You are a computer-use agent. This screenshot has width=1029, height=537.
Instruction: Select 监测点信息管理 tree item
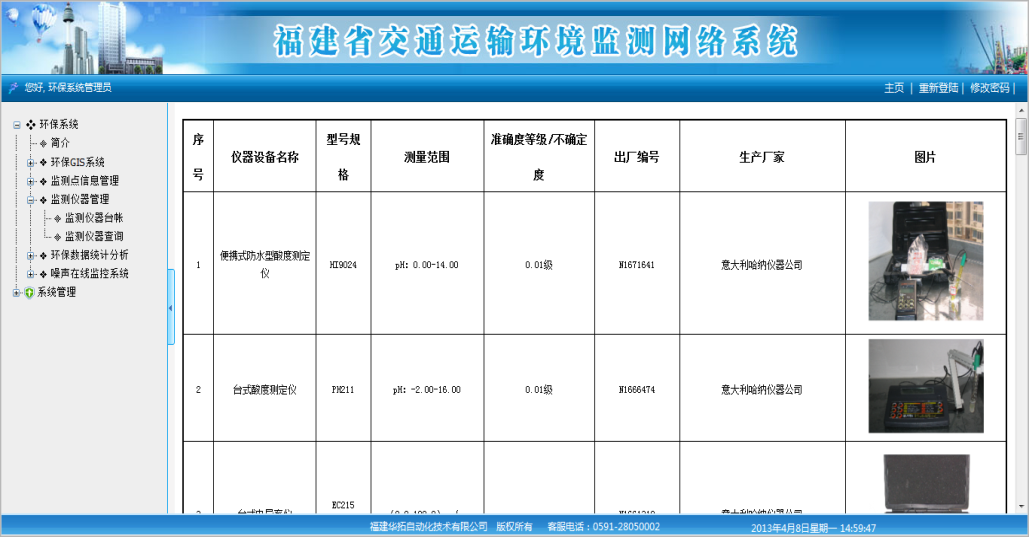85,181
